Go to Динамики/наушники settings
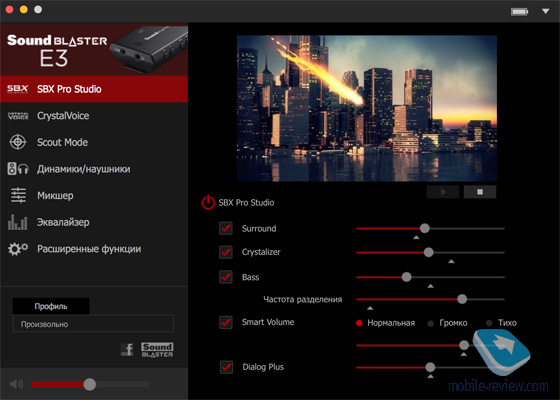 (94, 169)
